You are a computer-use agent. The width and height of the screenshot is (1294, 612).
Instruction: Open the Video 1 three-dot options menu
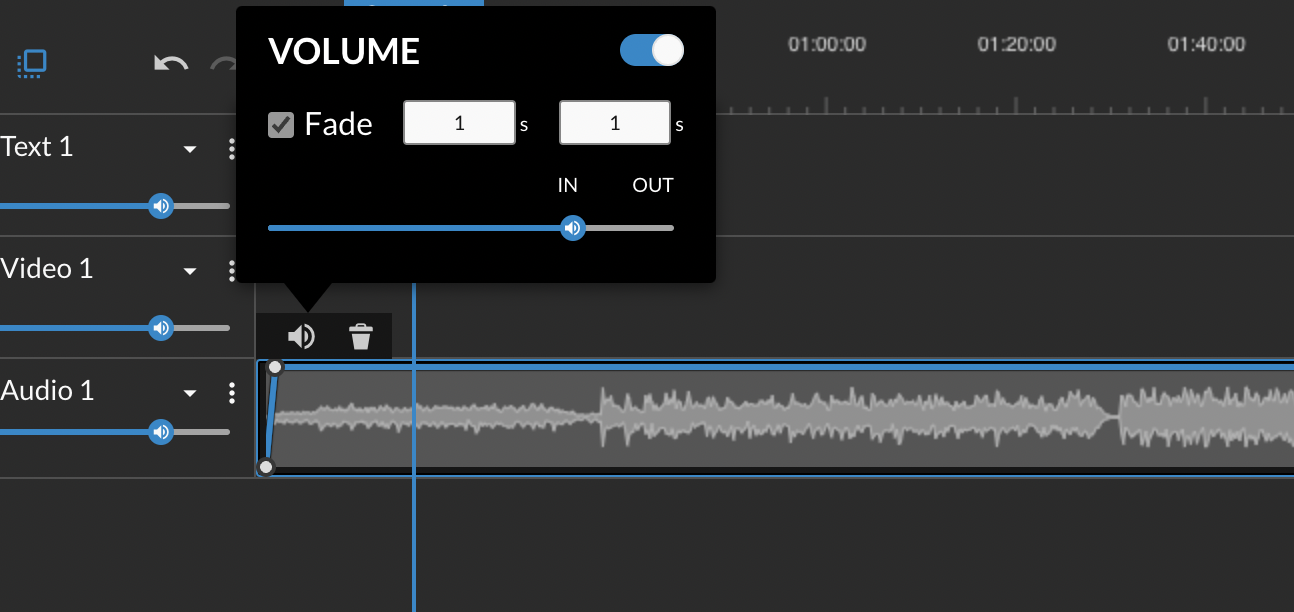tap(232, 270)
